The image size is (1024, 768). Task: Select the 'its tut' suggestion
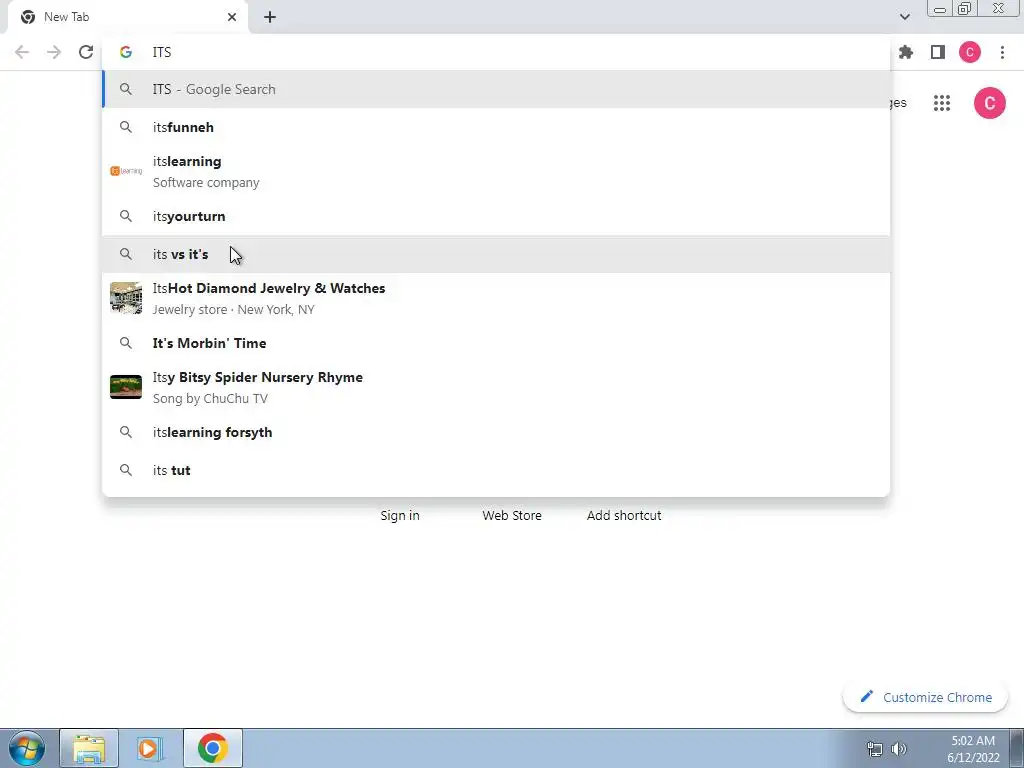click(x=496, y=470)
